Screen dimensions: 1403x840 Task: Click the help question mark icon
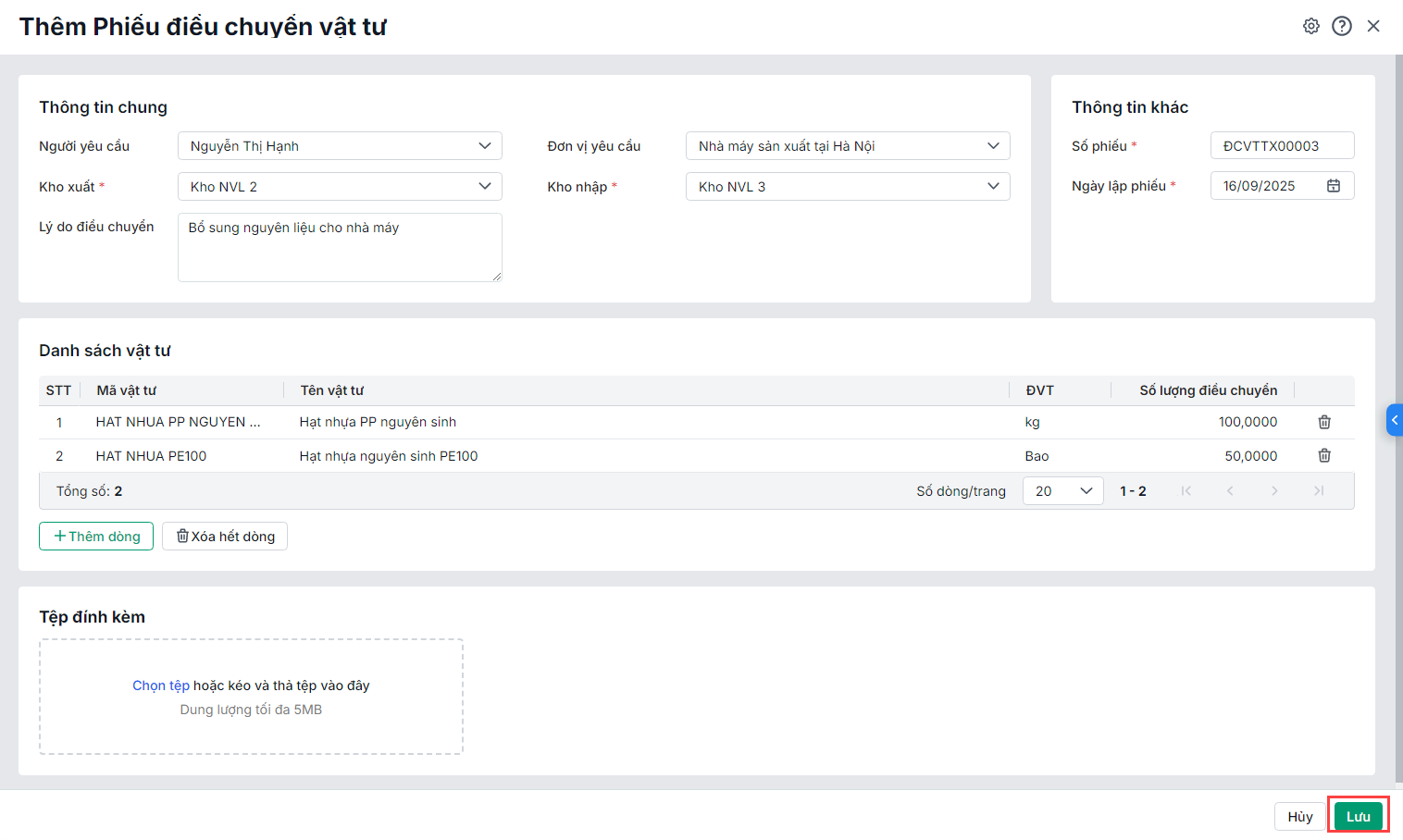pyautogui.click(x=1342, y=26)
